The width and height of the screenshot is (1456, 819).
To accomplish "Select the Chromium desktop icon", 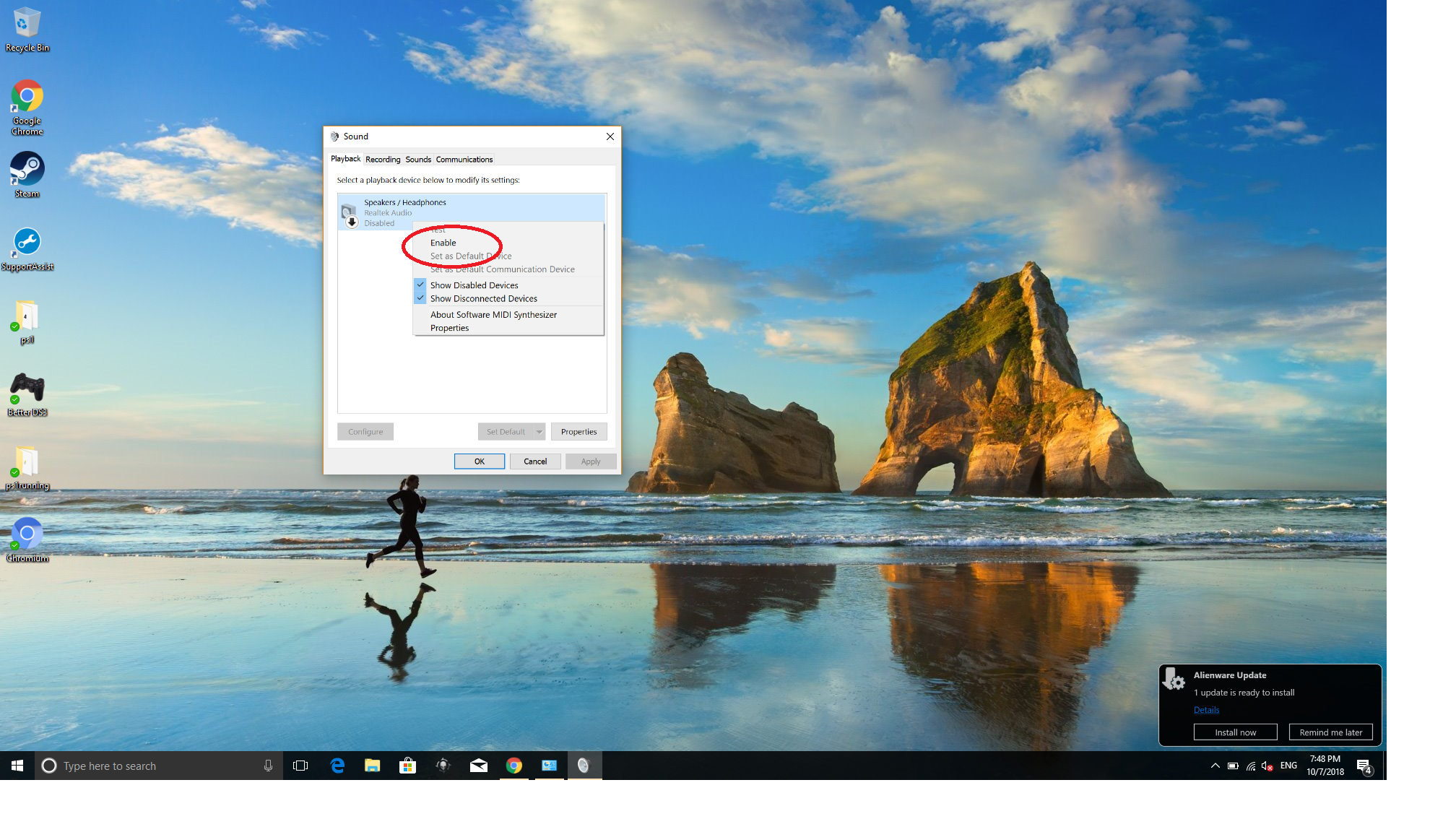I will (x=27, y=534).
